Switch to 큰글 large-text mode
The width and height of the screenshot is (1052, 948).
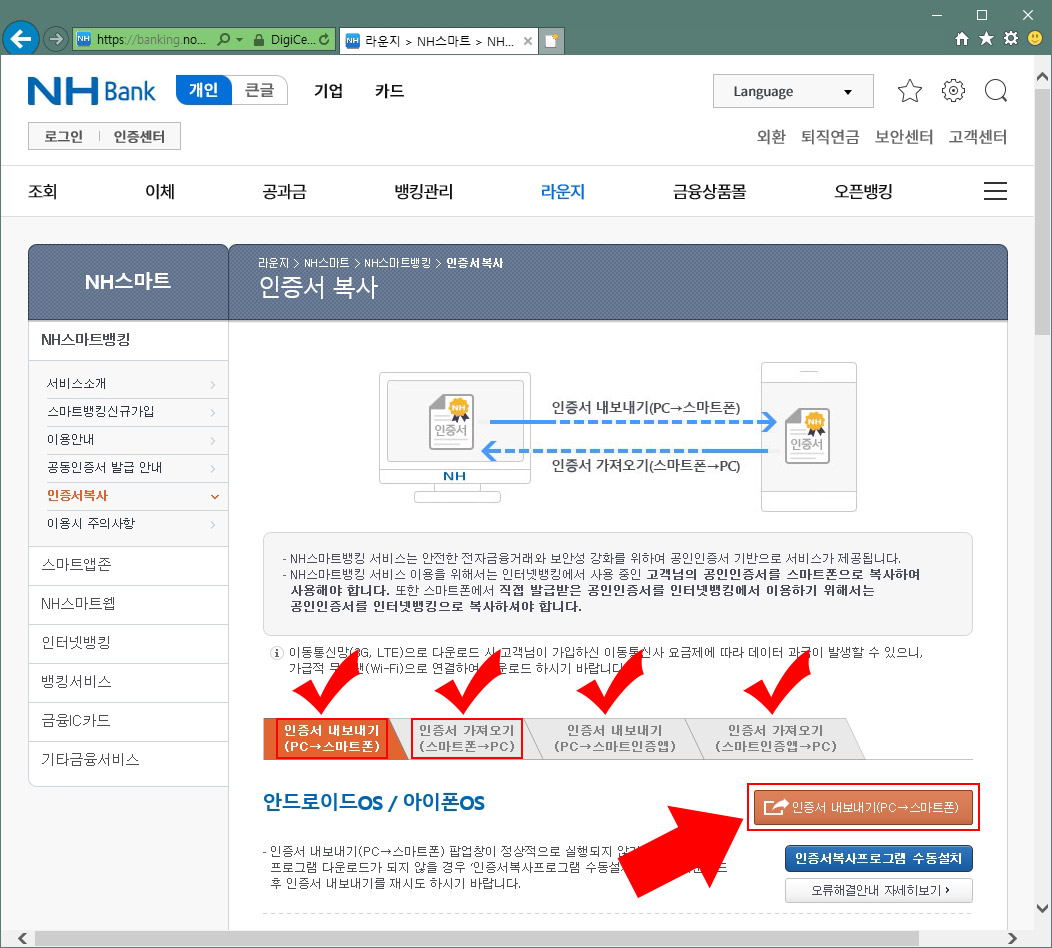point(260,89)
